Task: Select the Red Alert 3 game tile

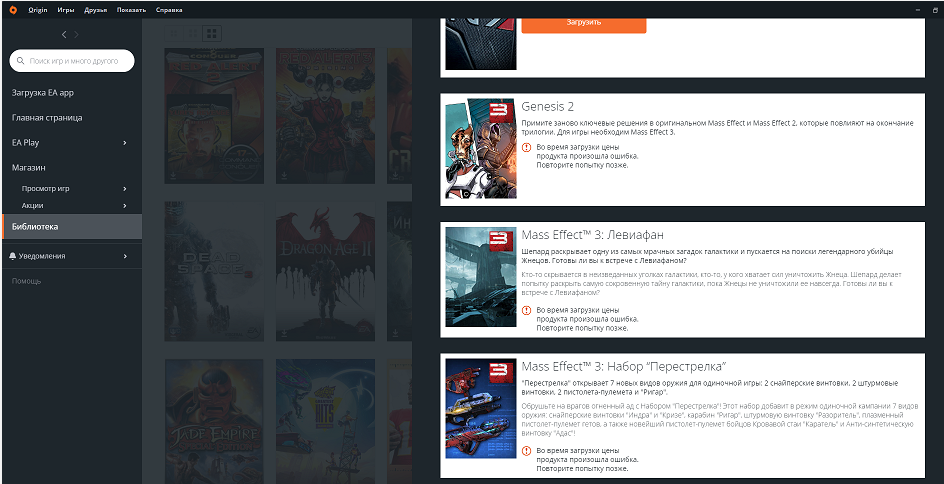Action: click(326, 116)
